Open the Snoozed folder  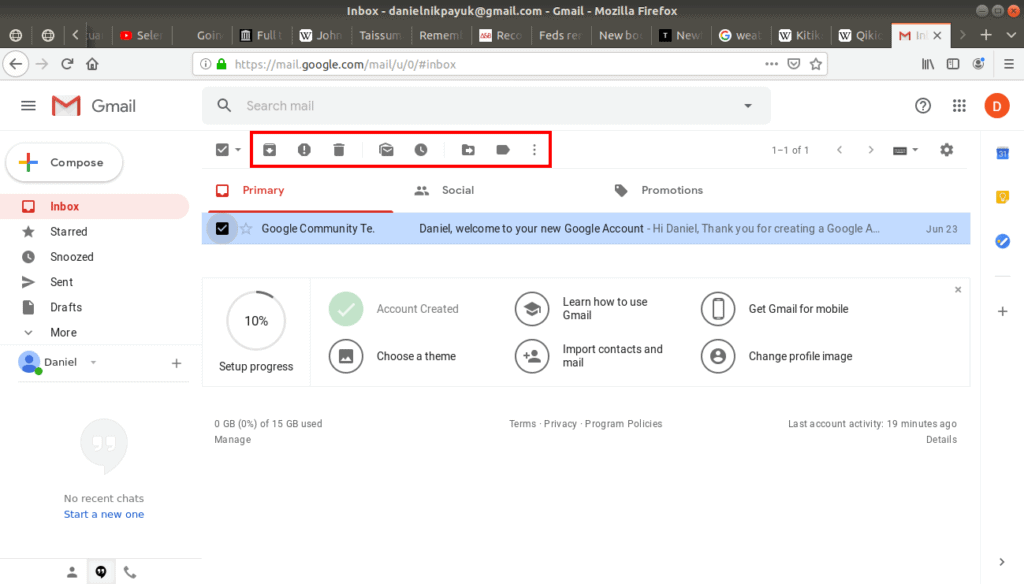click(x=72, y=257)
